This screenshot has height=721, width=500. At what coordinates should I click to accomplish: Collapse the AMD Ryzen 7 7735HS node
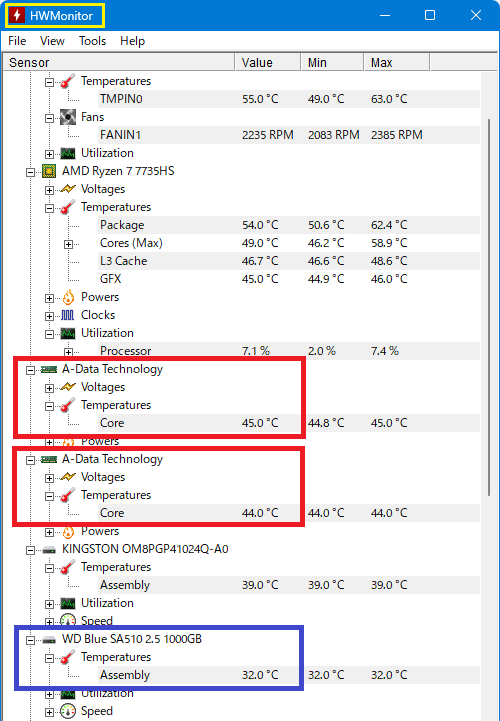(30, 172)
